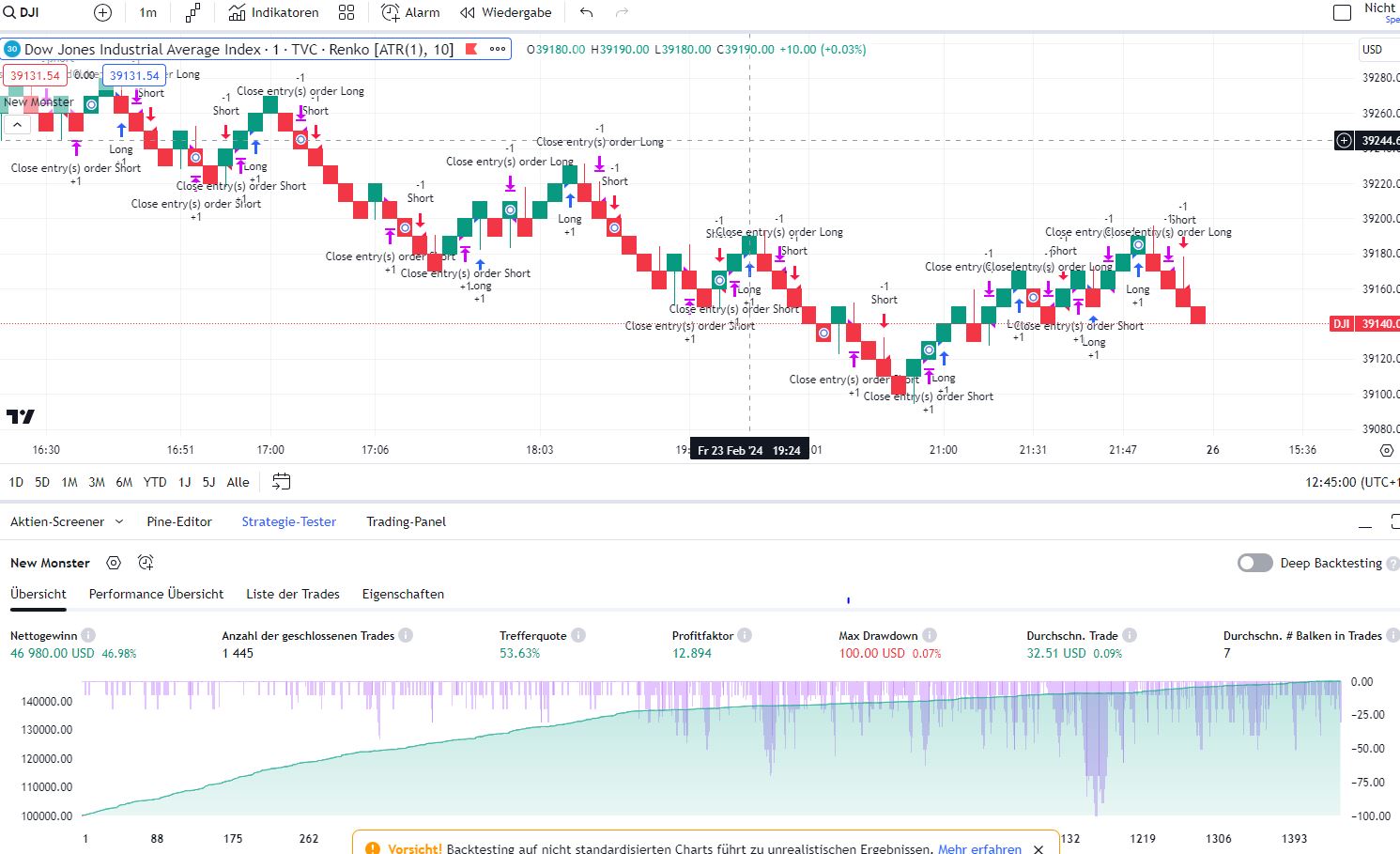Click info icon beside Anzahl der geschlossenen Trades
Viewport: 1400px width, 854px height.
[406, 635]
